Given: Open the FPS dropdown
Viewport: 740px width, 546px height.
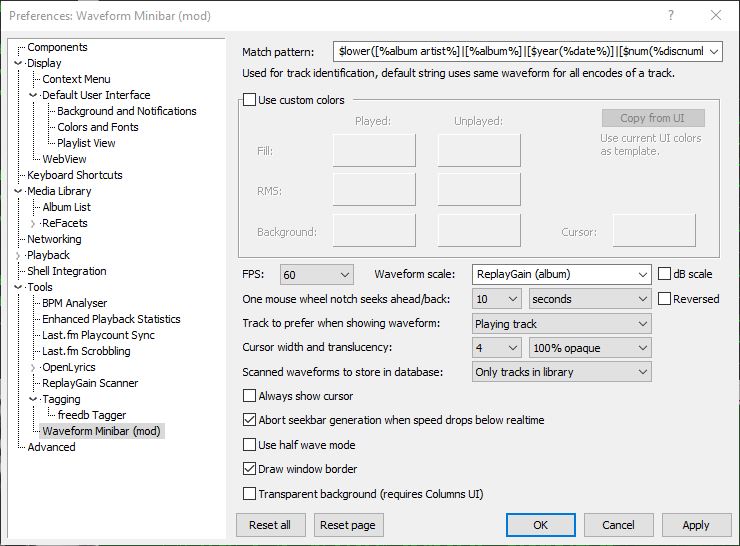Looking at the screenshot, I should click(x=317, y=274).
